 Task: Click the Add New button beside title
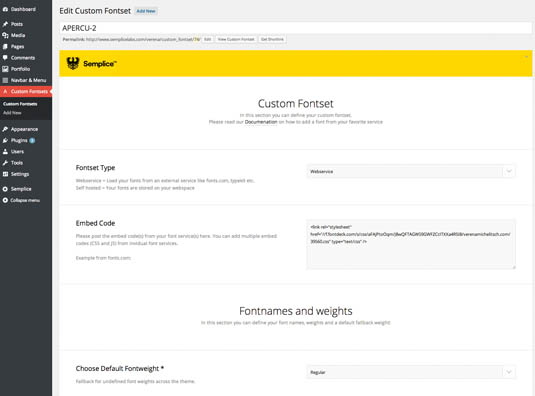point(146,11)
